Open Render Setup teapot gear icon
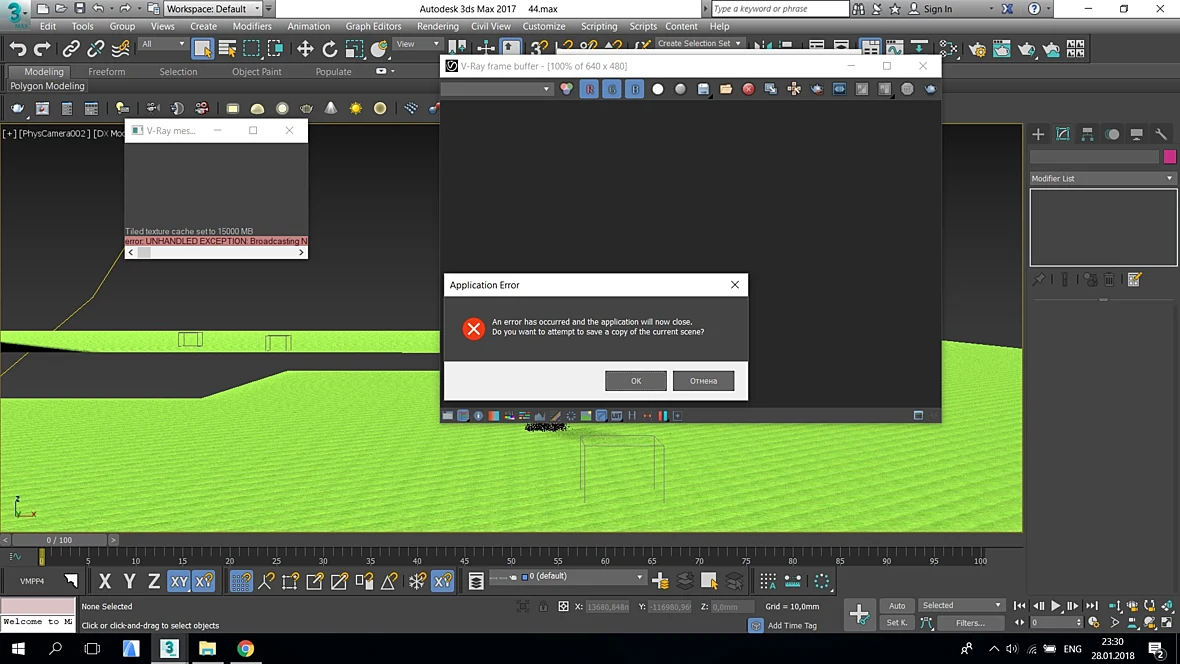This screenshot has width=1180, height=664. pyautogui.click(x=977, y=49)
